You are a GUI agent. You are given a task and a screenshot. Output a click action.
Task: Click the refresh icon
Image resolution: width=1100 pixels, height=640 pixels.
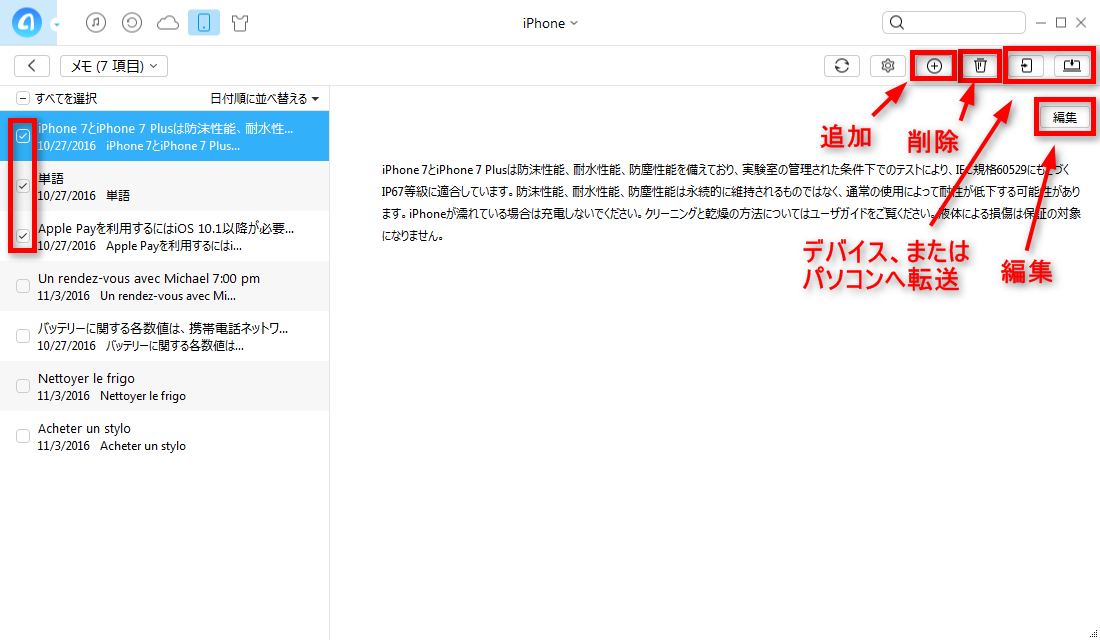coord(842,66)
